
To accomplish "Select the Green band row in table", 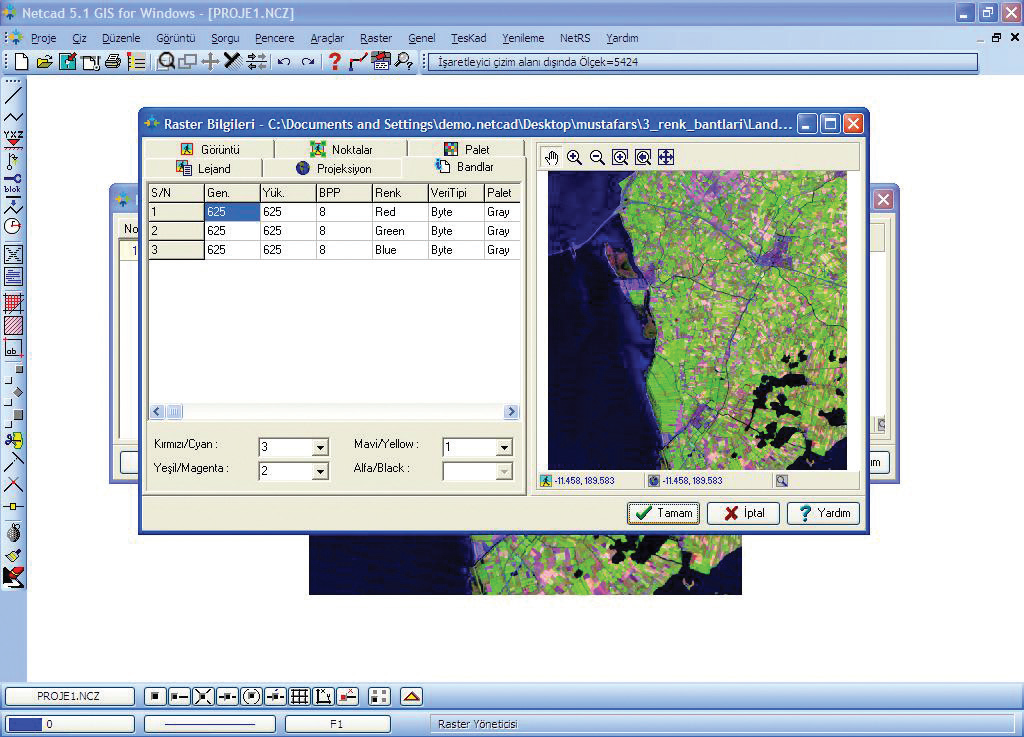I will (389, 231).
